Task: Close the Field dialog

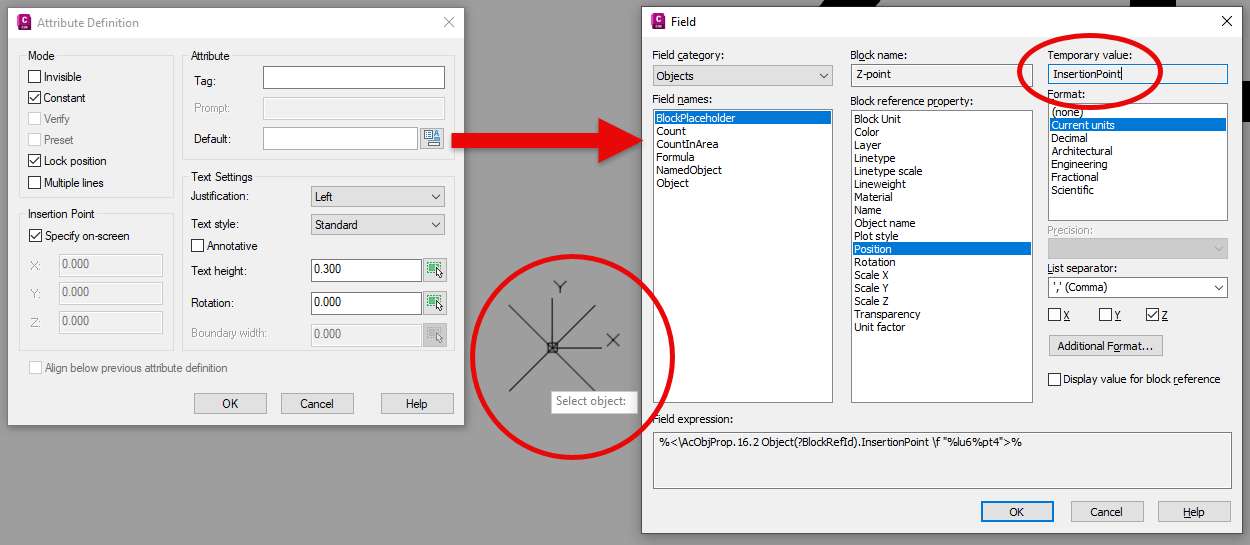Action: [x=1227, y=21]
